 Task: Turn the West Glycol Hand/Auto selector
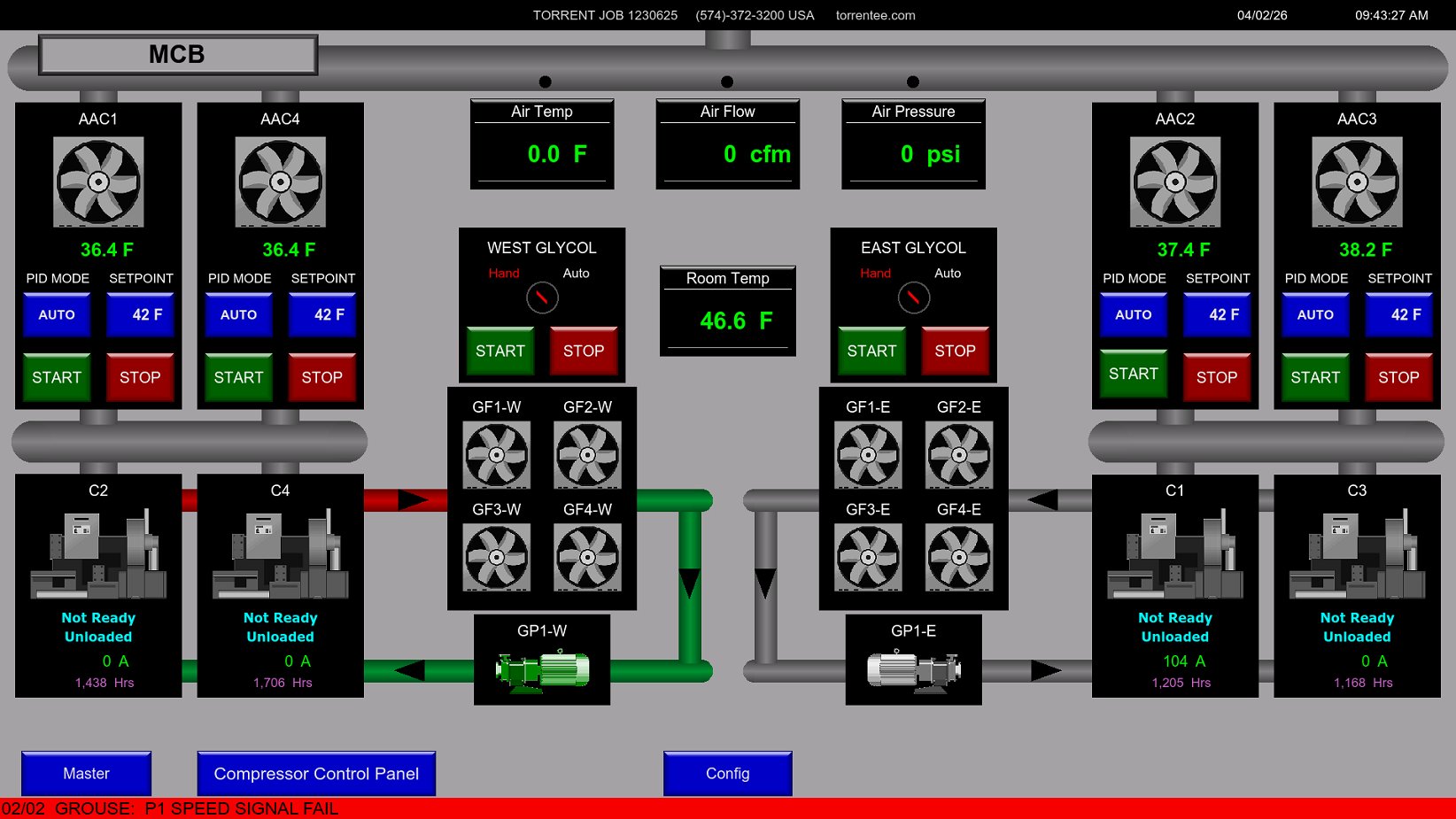(542, 297)
